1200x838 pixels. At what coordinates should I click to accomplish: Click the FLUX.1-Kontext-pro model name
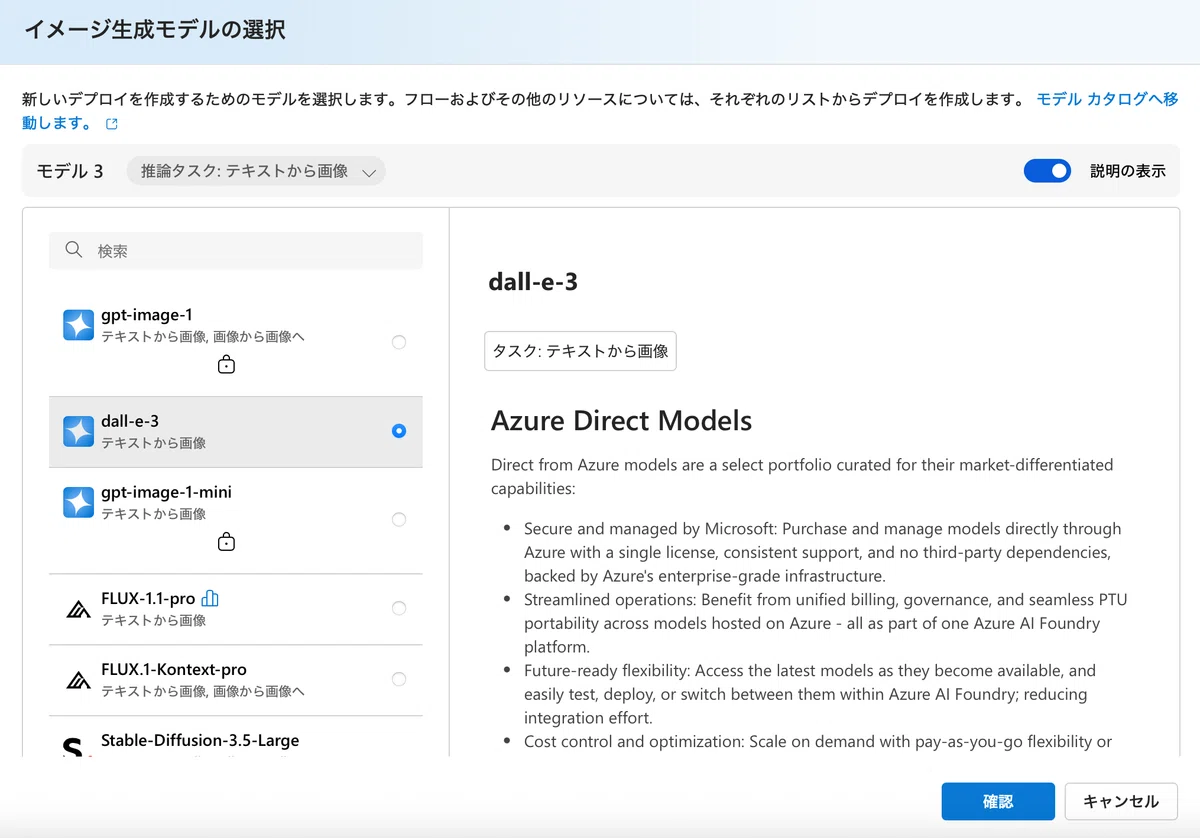pos(174,670)
